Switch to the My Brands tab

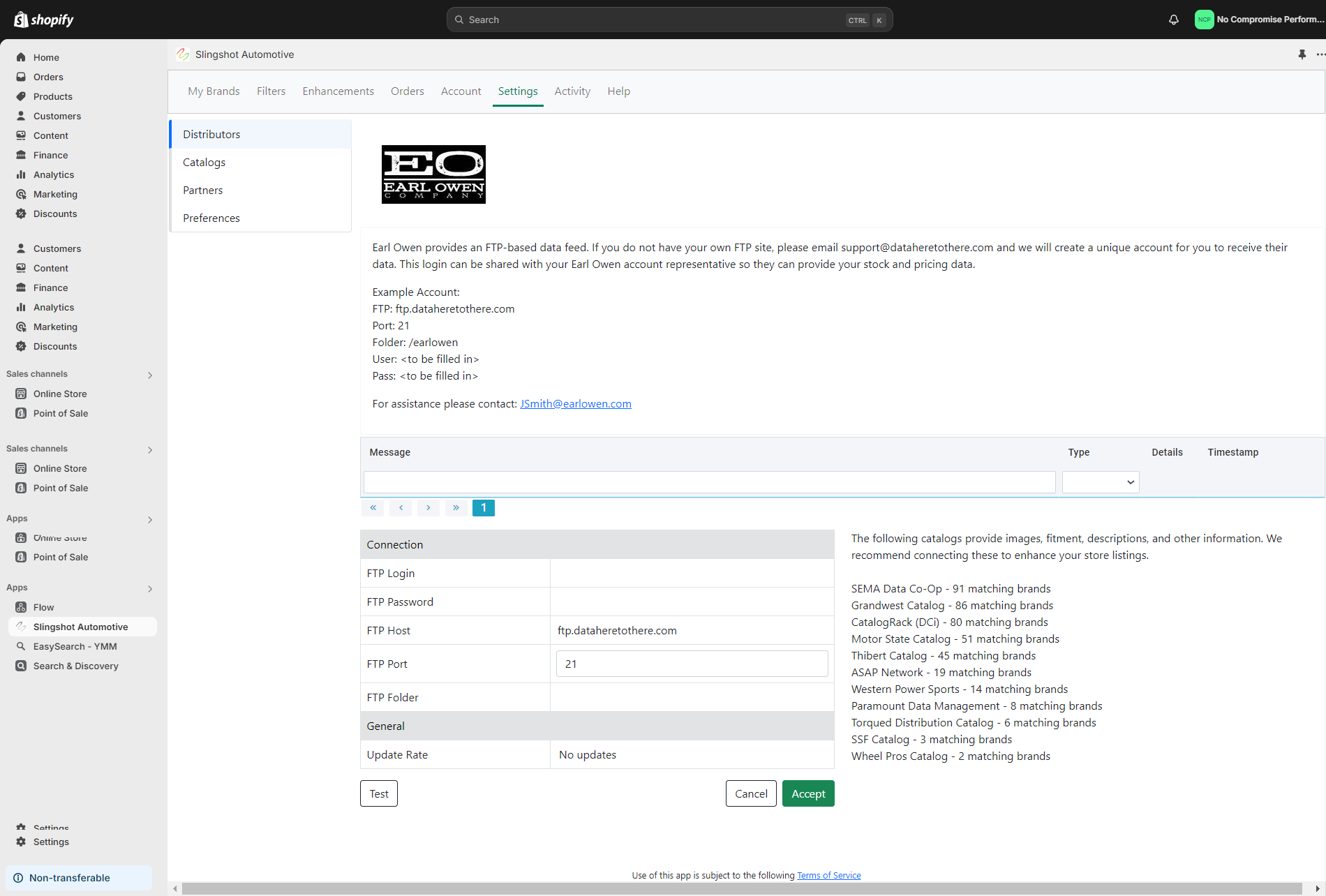tap(214, 91)
